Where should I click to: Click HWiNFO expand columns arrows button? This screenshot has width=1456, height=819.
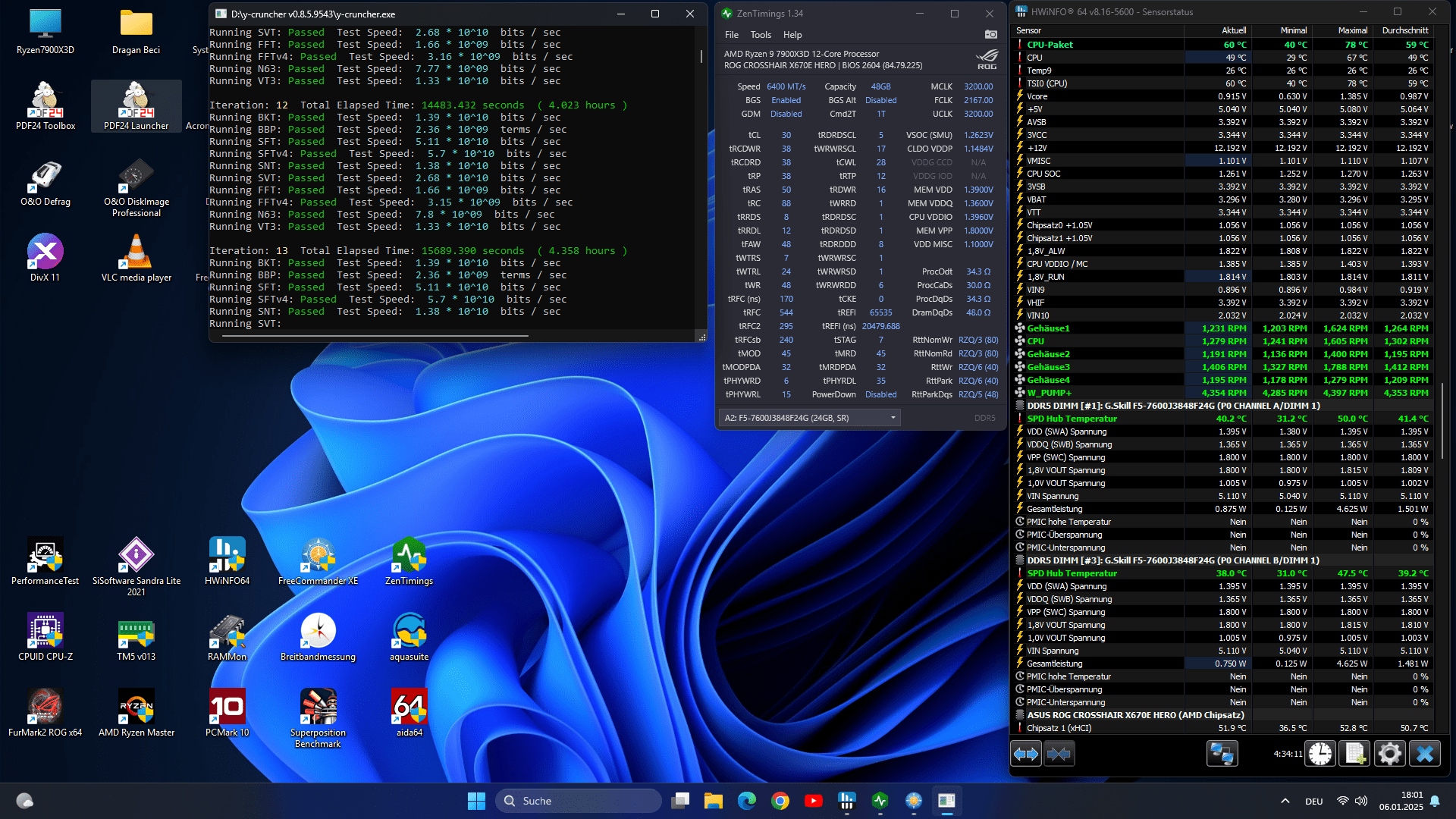1026,754
